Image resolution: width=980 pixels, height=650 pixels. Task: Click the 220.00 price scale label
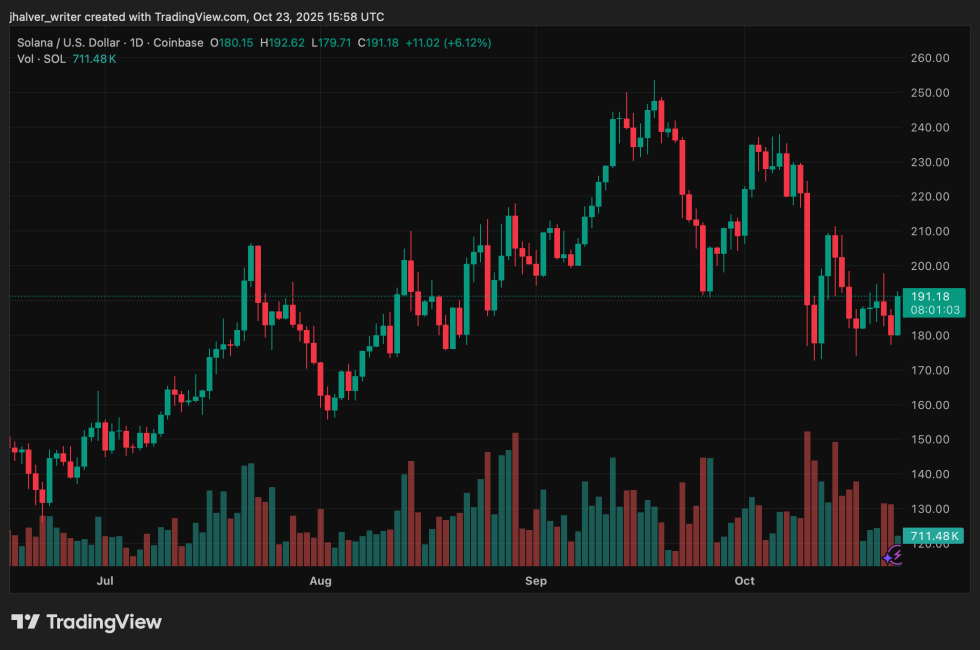929,197
